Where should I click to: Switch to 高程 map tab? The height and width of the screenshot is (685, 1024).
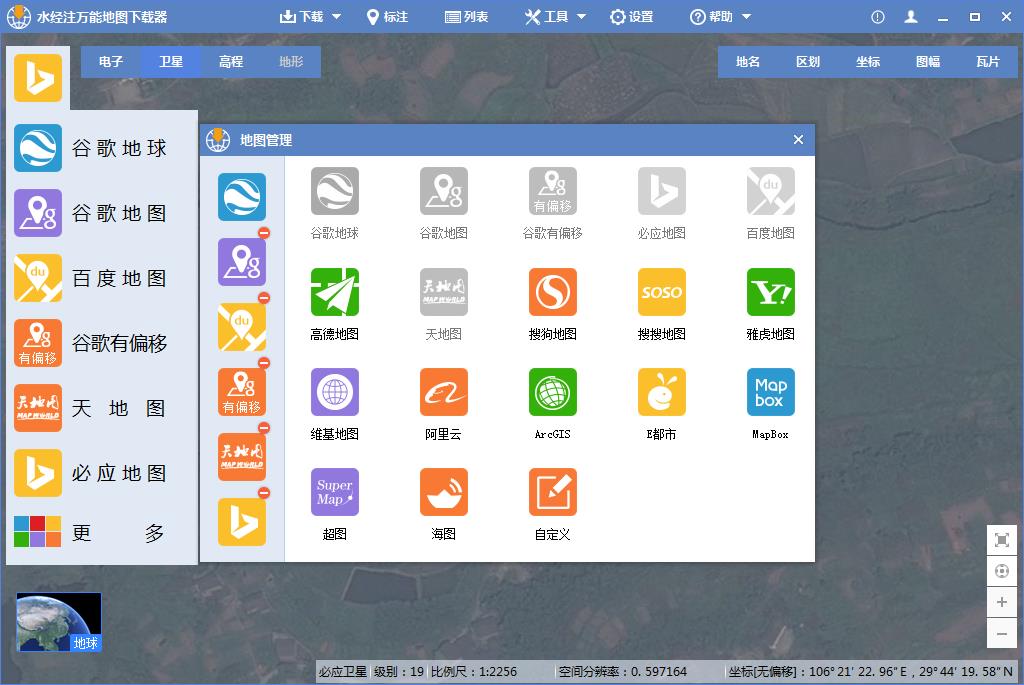coord(231,61)
